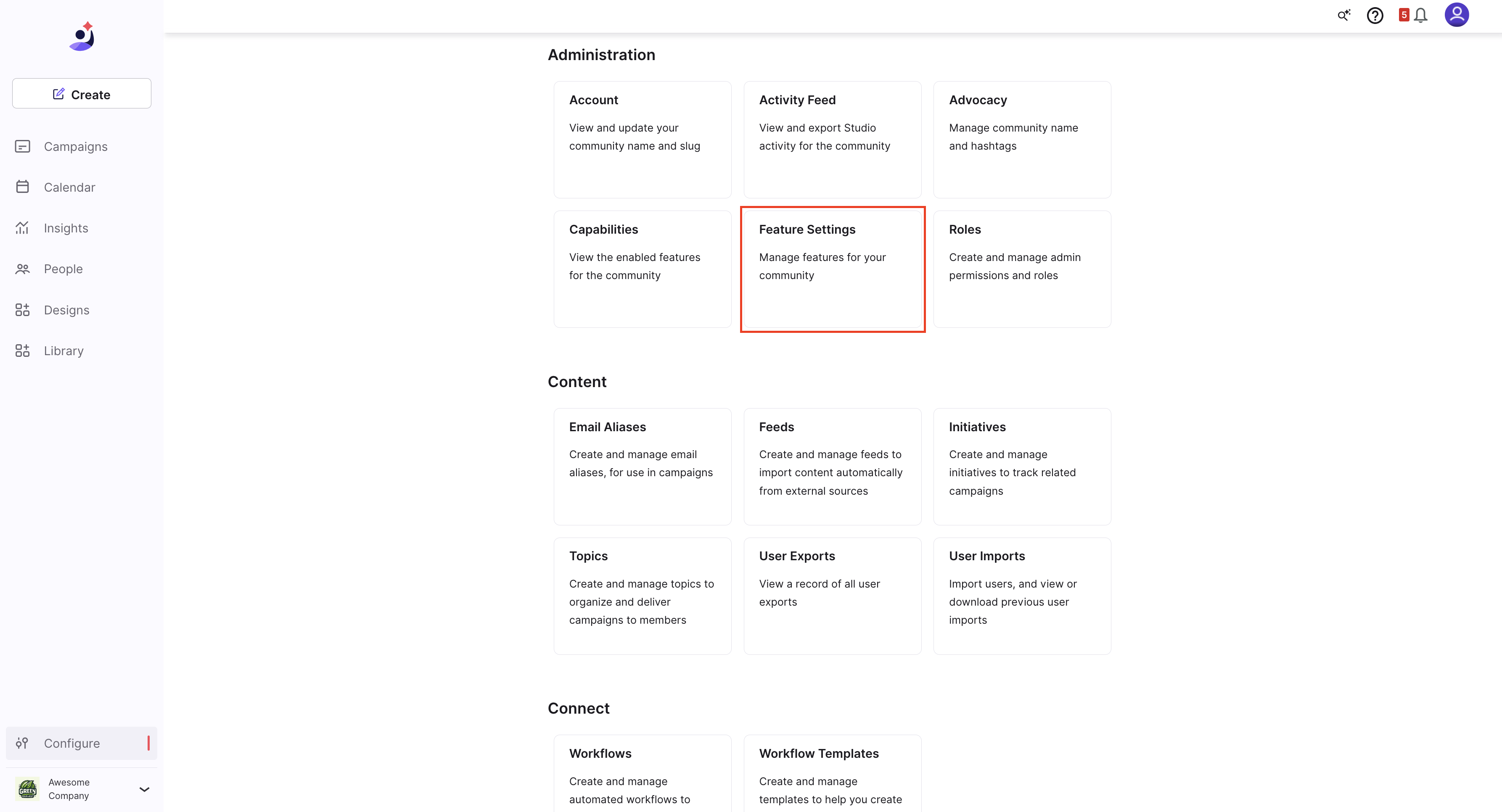The height and width of the screenshot is (812, 1502).
Task: Open the user profile avatar
Action: click(1457, 15)
